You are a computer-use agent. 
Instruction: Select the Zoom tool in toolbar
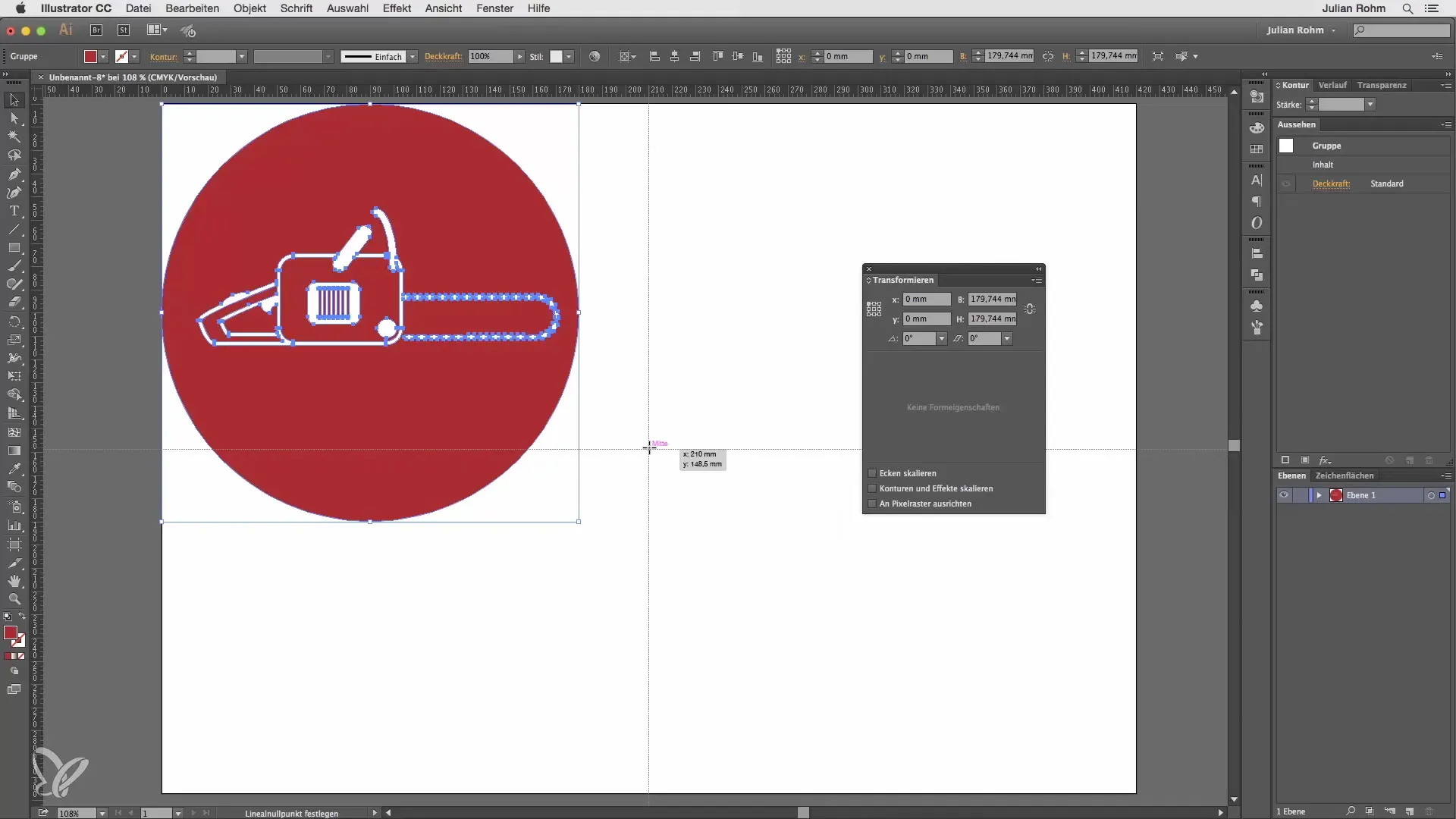tap(14, 599)
